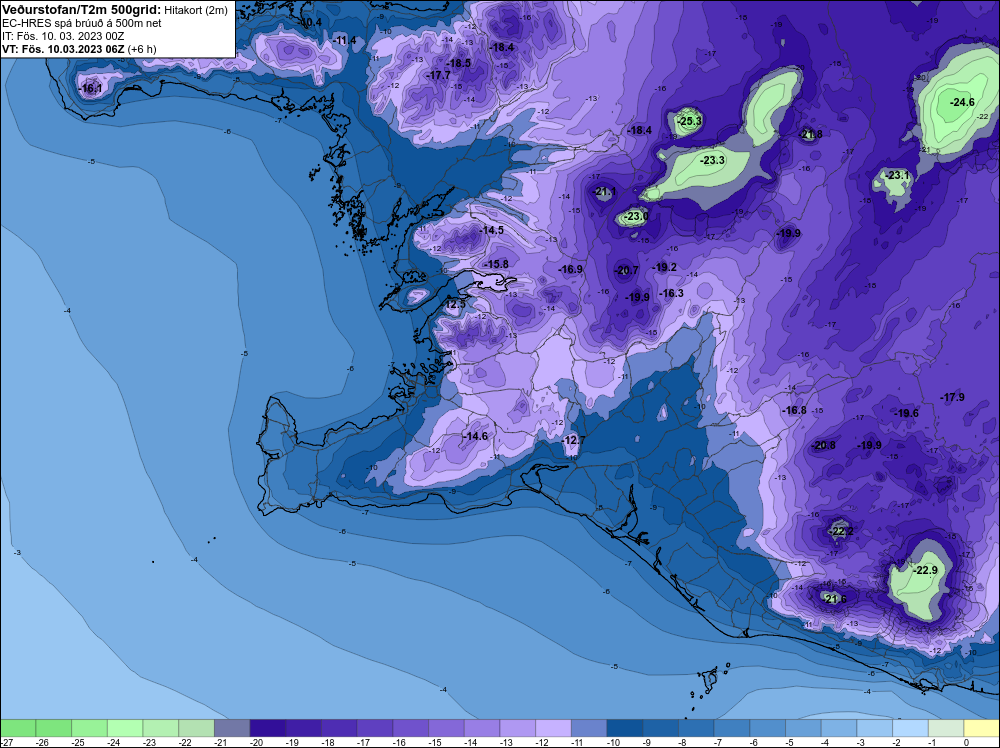Click the -23.3 temperature label
Screen dimensions: 1000x748
pos(712,160)
